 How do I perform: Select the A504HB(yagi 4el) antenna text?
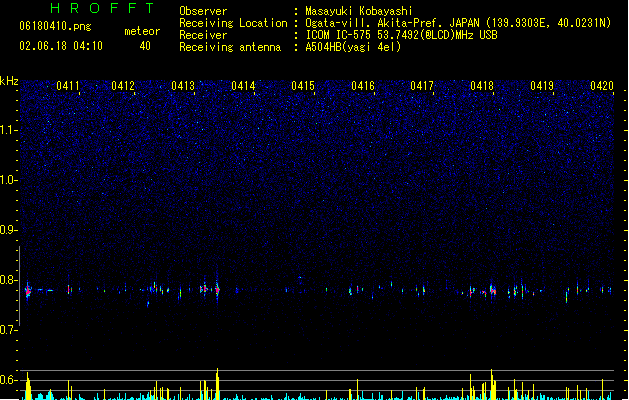click(x=353, y=47)
